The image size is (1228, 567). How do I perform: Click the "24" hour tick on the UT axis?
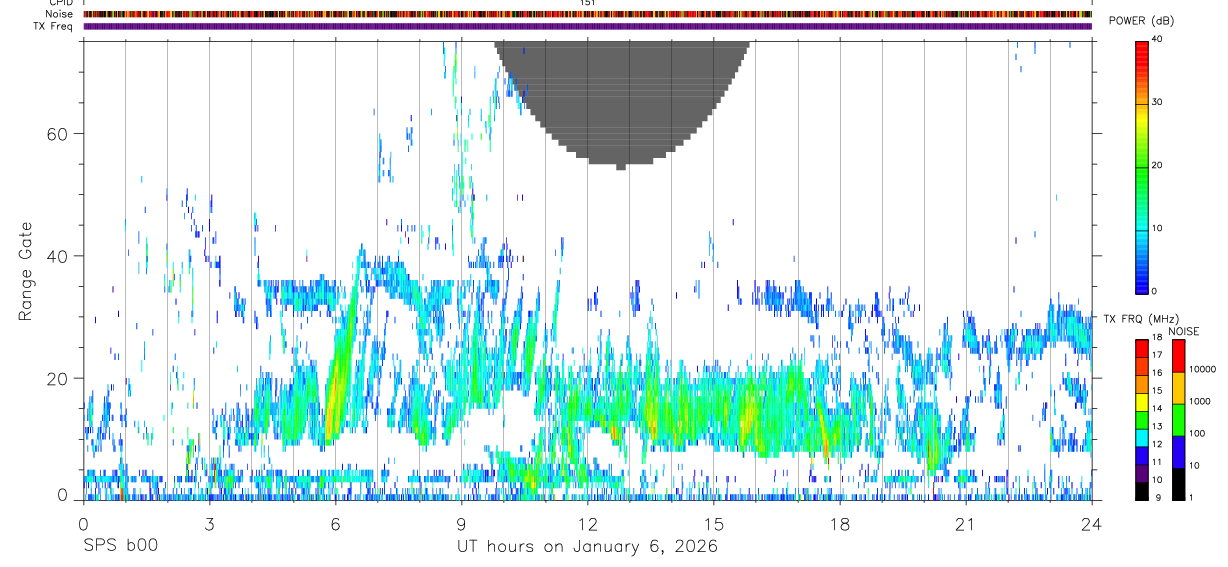(x=1092, y=524)
